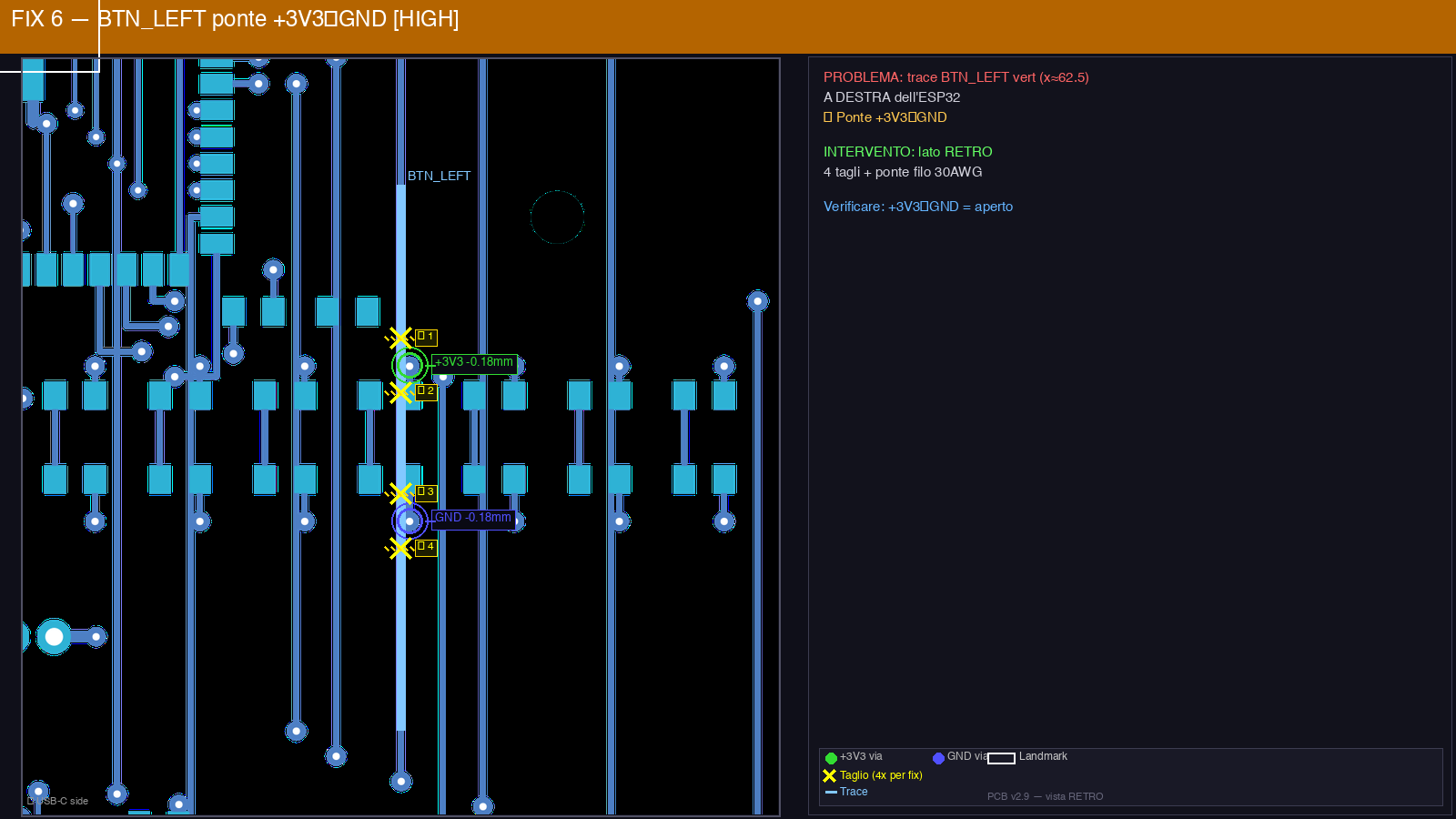This screenshot has height=819, width=1456.
Task: Select the green-circled +3V3 via
Action: click(x=409, y=366)
